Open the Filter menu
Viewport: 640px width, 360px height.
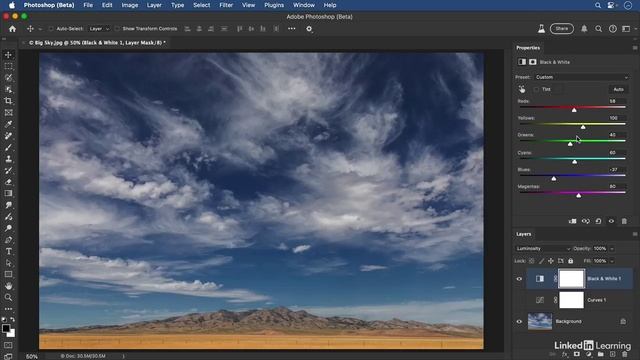click(x=226, y=5)
